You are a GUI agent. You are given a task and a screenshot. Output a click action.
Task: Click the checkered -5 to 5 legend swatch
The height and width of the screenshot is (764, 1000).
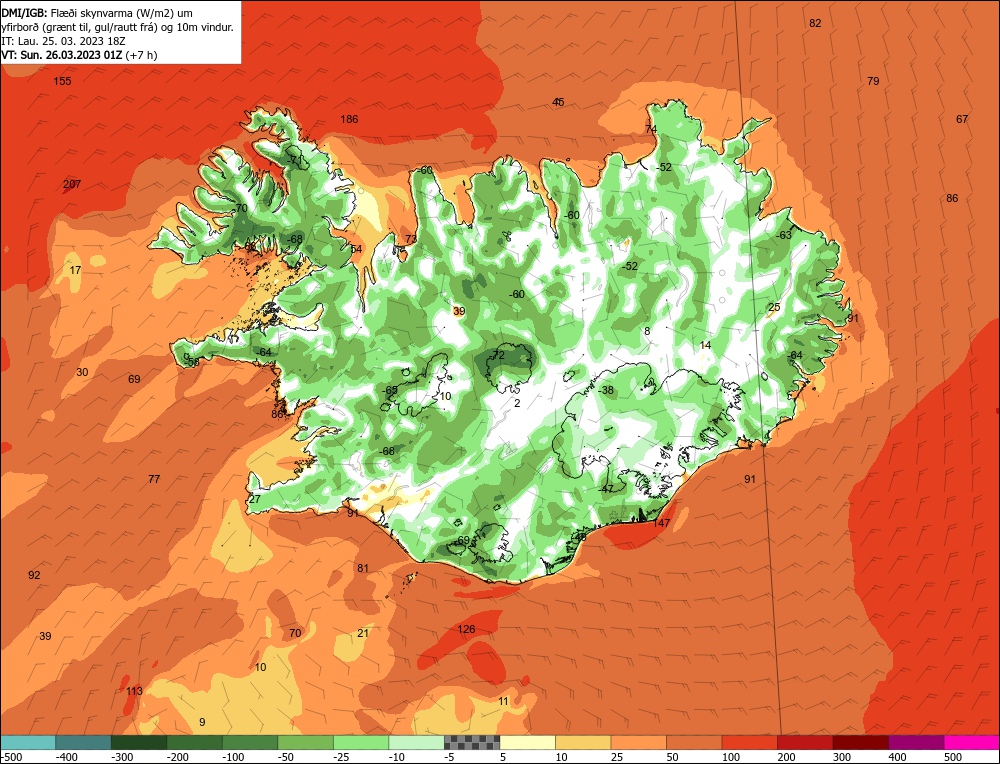point(471,742)
